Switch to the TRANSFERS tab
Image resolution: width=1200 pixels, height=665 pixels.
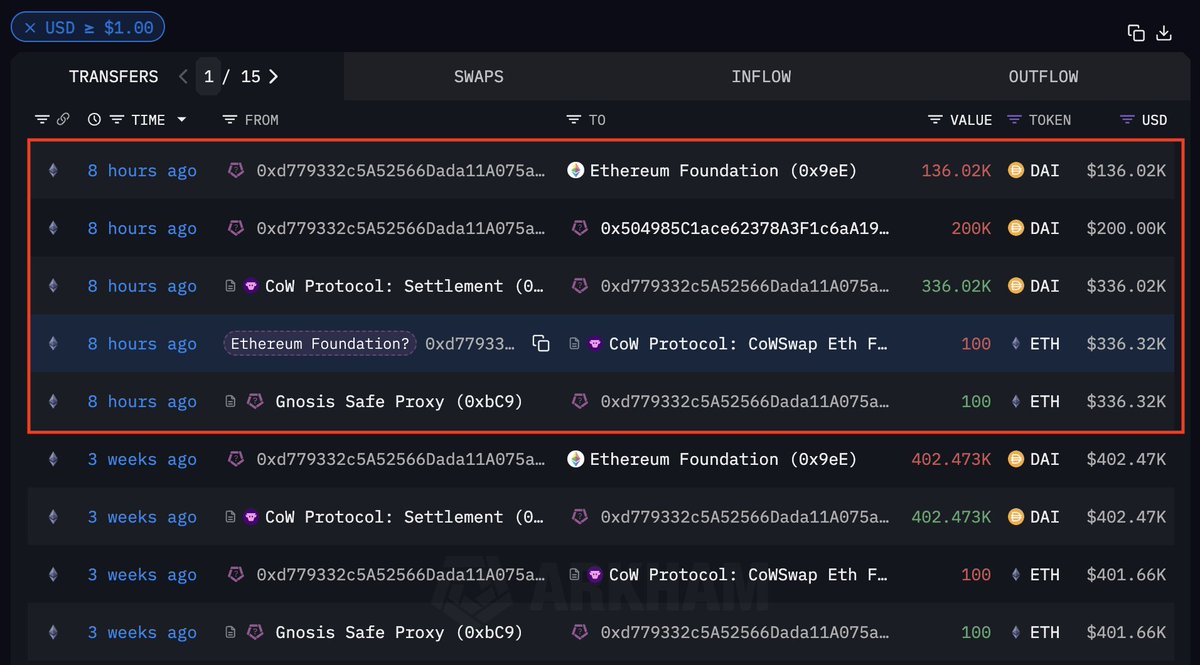[x=113, y=77]
